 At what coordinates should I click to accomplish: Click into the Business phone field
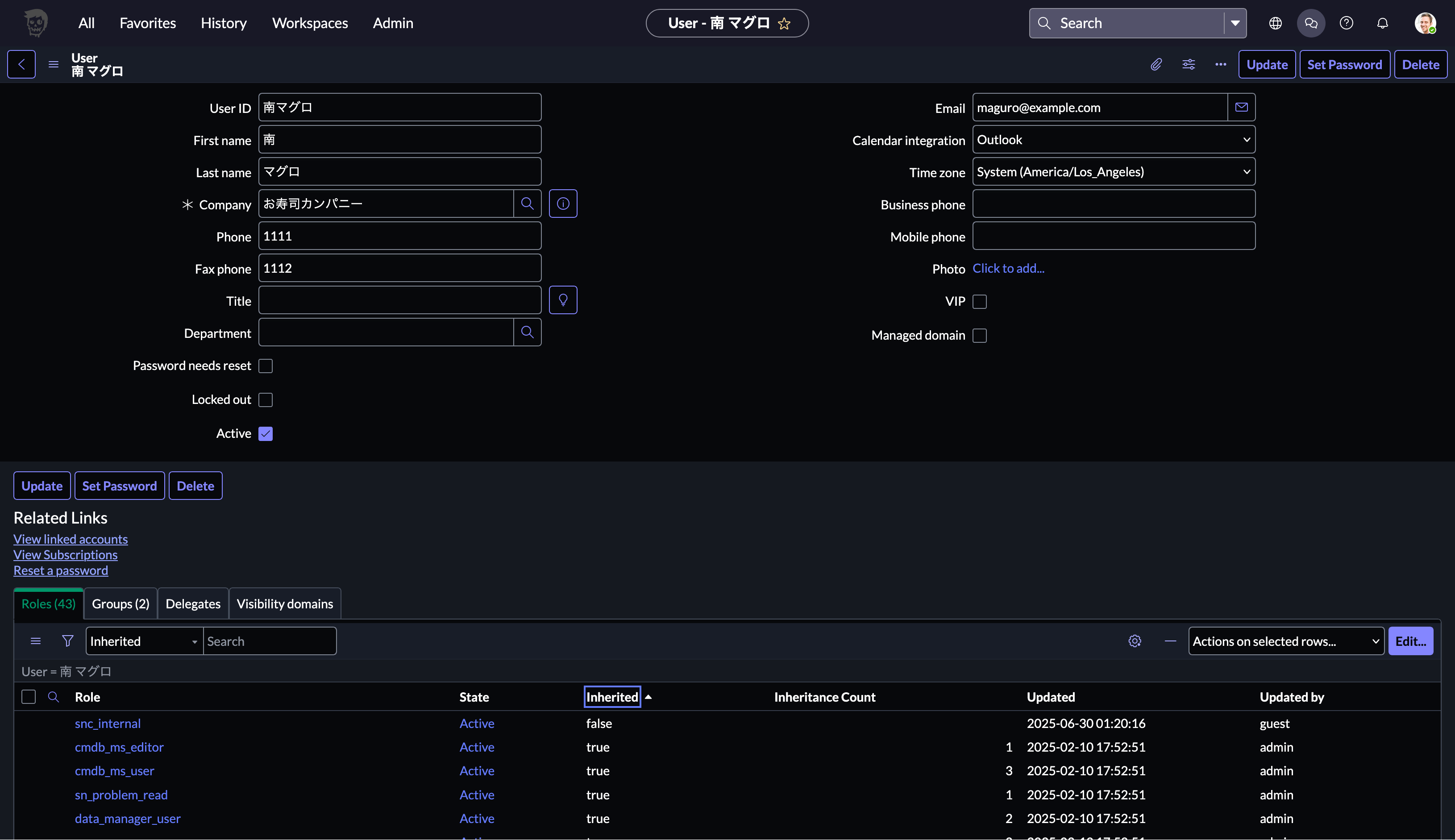(1113, 204)
